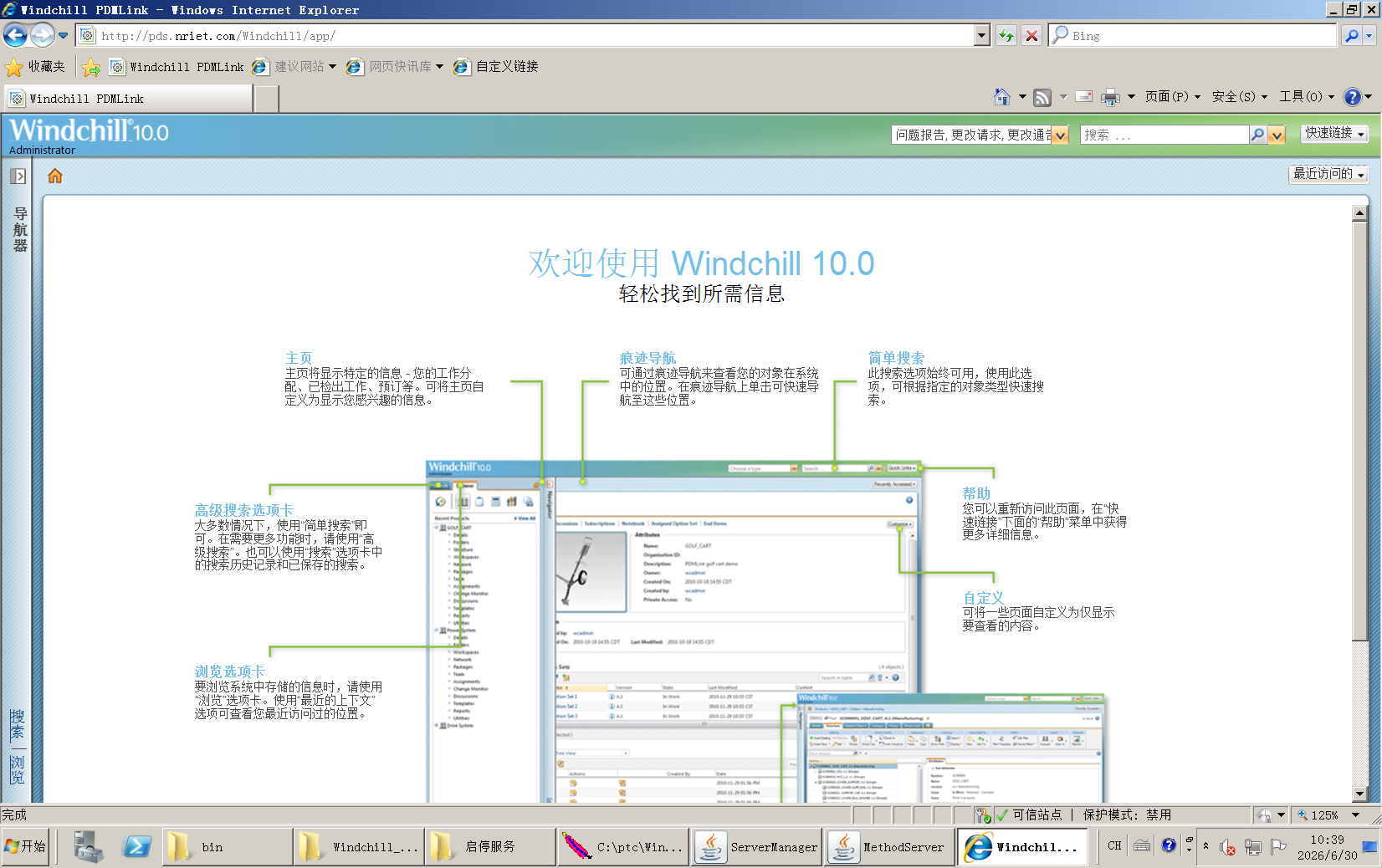Click the 浏览选项卡 heading

pyautogui.click(x=230, y=671)
